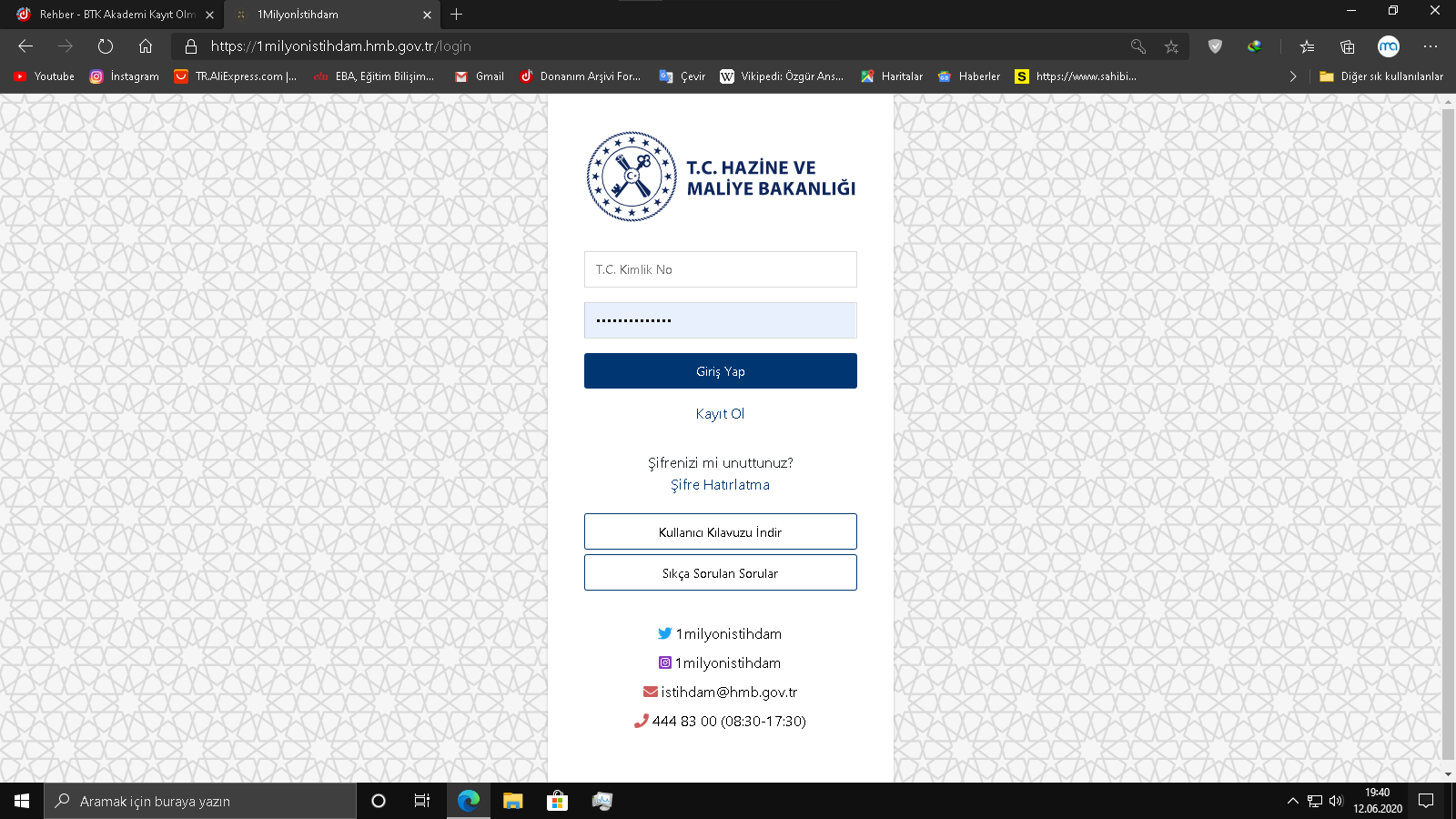Open Twitter 1milyonistihdam link
Screen dimensions: 1456x819
(x=720, y=633)
